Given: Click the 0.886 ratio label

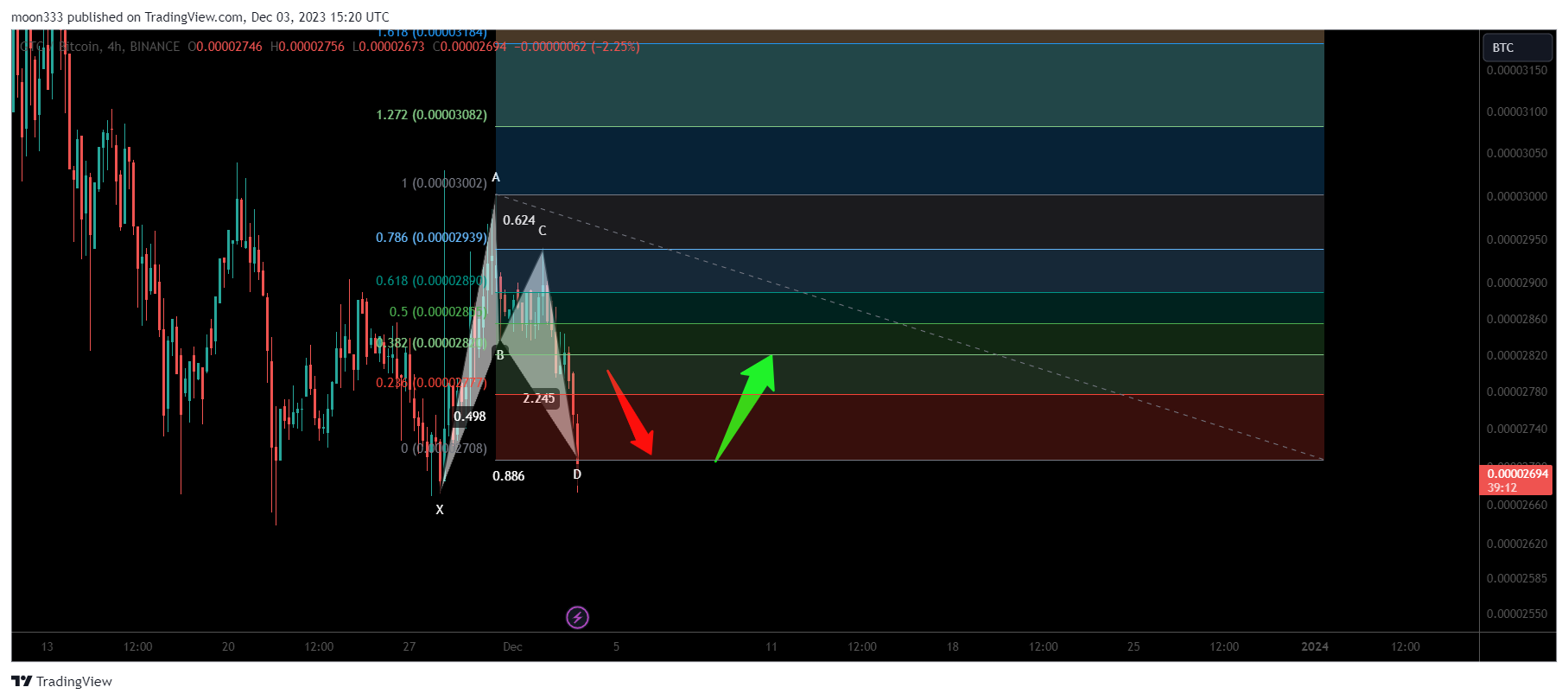Looking at the screenshot, I should coord(509,476).
